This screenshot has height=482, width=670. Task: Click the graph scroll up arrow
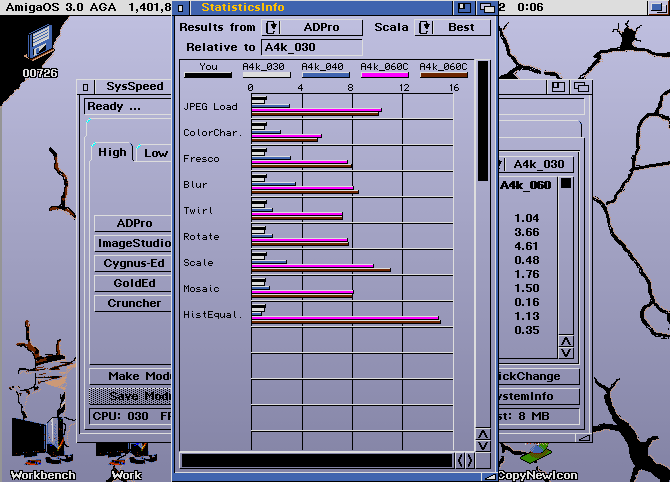point(483,435)
